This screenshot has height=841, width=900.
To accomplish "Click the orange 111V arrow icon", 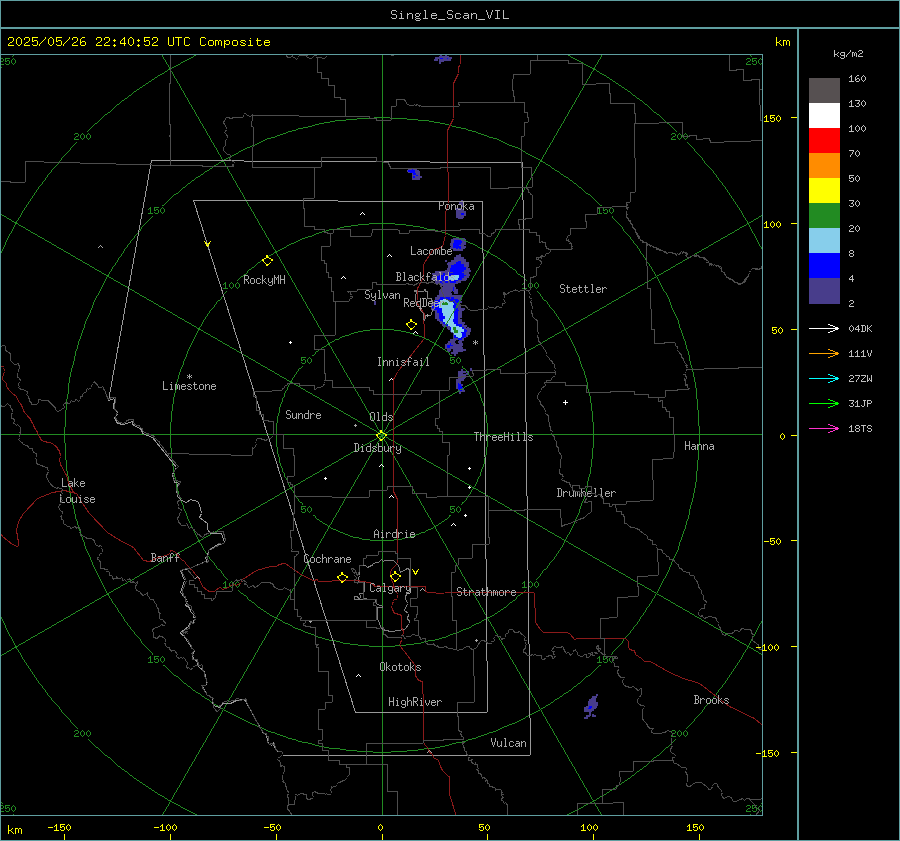I will pyautogui.click(x=824, y=354).
